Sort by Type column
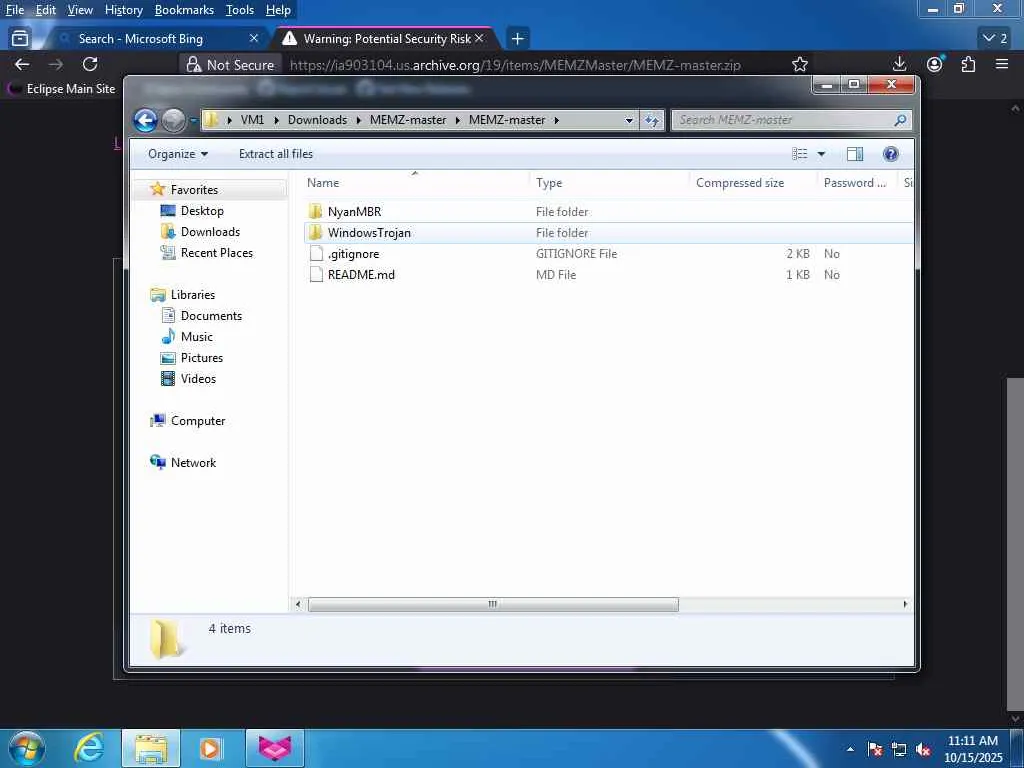1024x768 pixels. point(609,183)
